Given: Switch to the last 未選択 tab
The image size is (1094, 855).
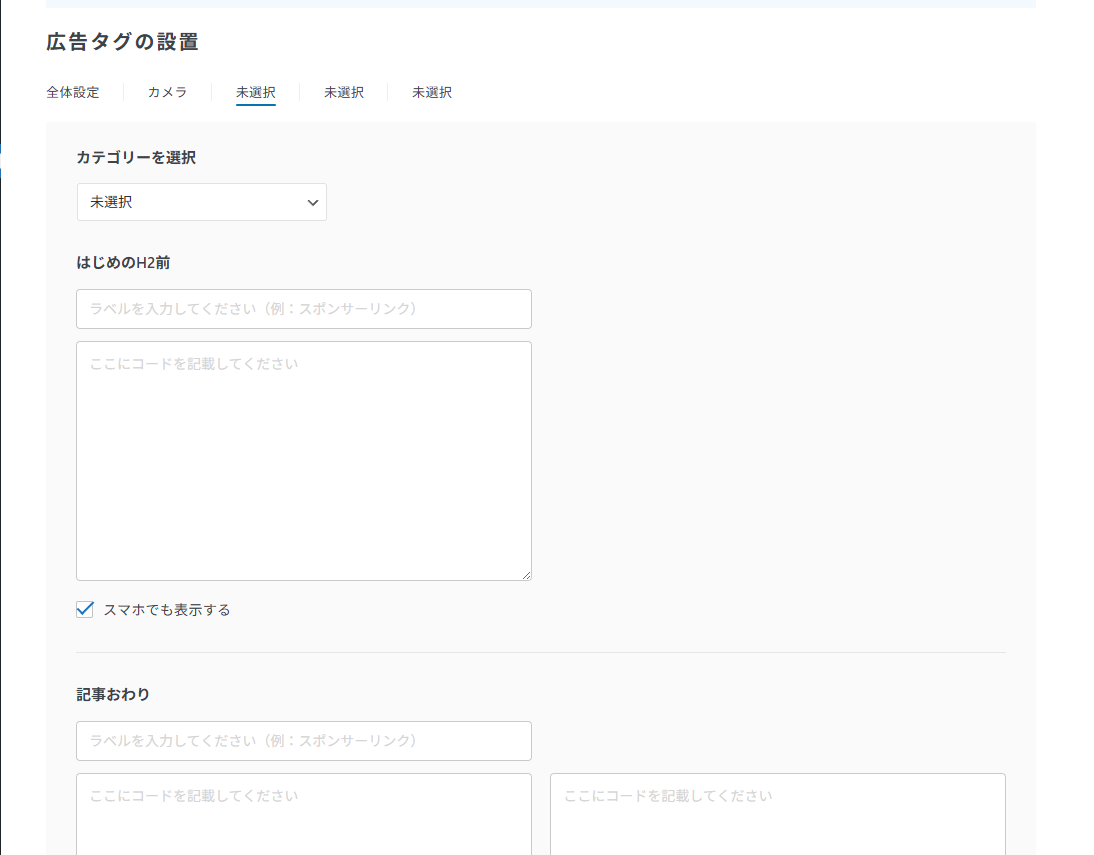Looking at the screenshot, I should click(431, 92).
